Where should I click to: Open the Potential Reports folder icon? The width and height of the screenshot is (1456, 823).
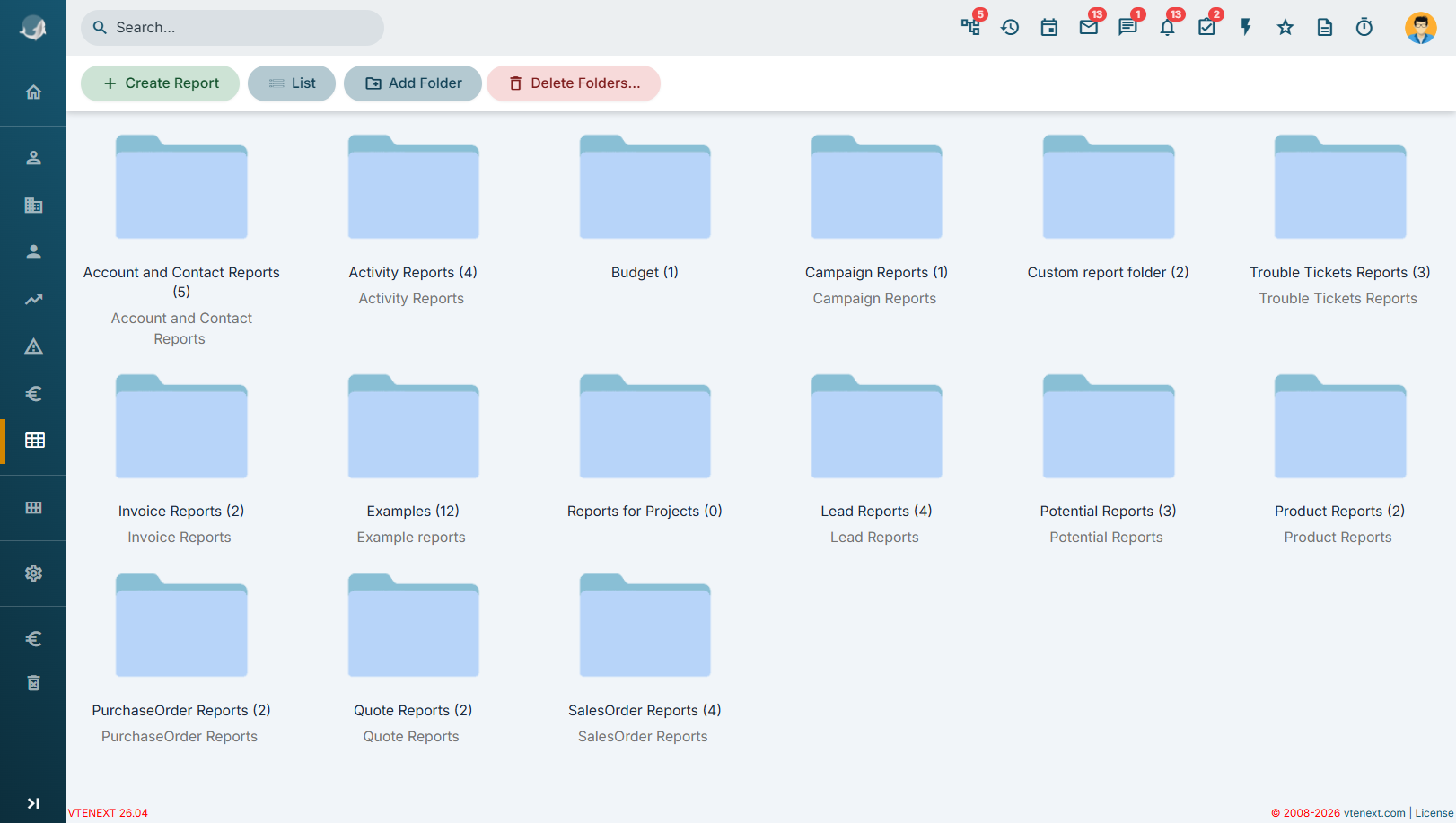[x=1108, y=426]
